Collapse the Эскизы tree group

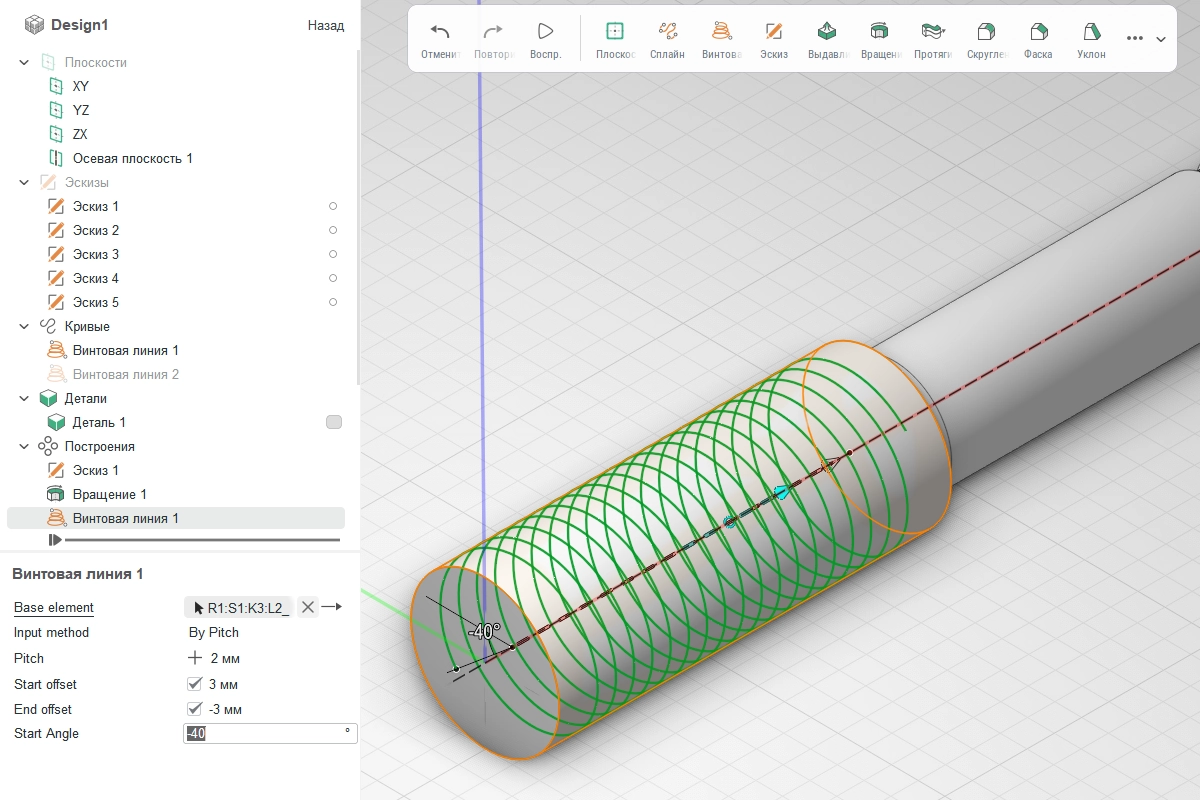point(25,182)
